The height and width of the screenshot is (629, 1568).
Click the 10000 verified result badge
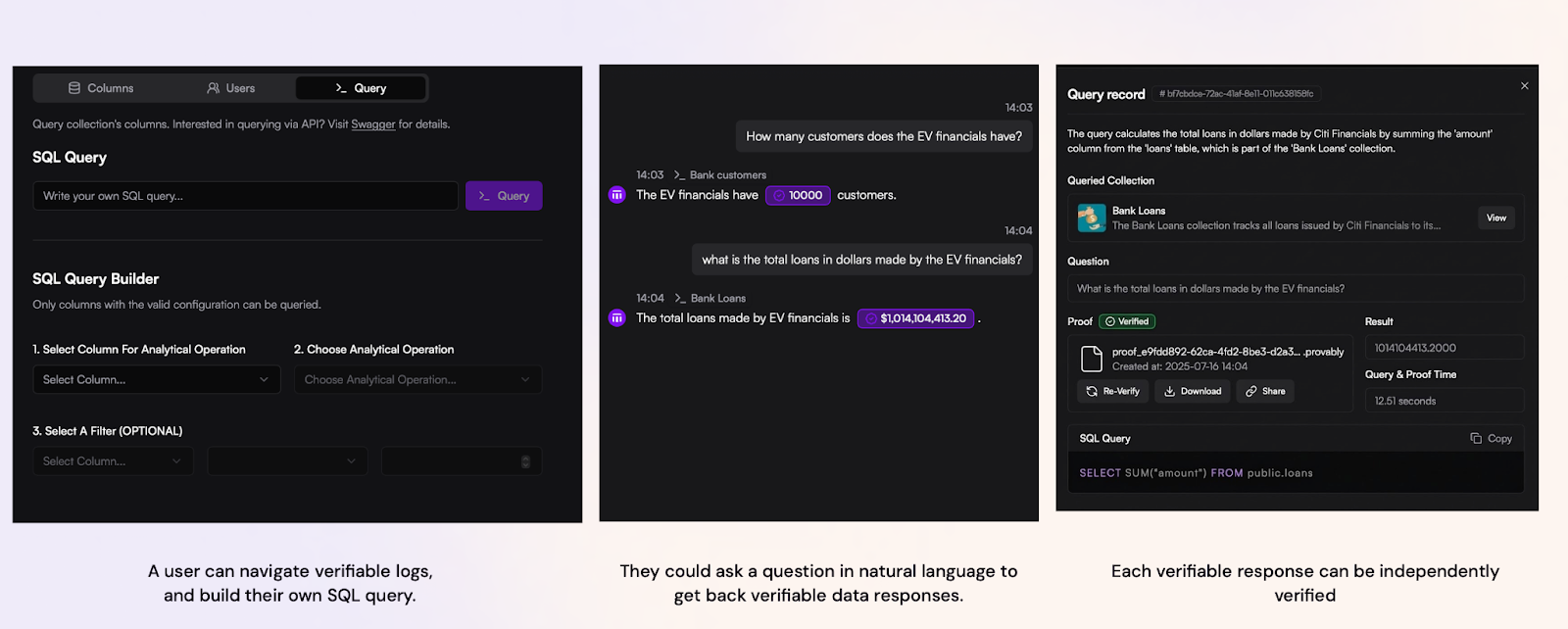(798, 195)
